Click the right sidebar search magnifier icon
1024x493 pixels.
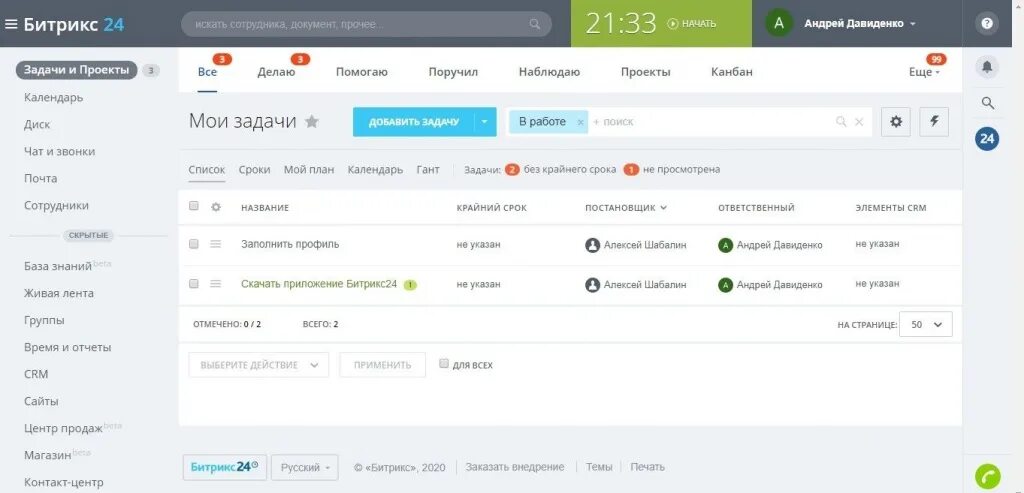pos(987,103)
